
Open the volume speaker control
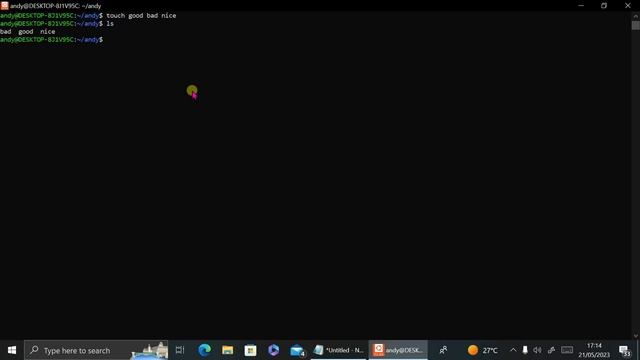pos(537,350)
